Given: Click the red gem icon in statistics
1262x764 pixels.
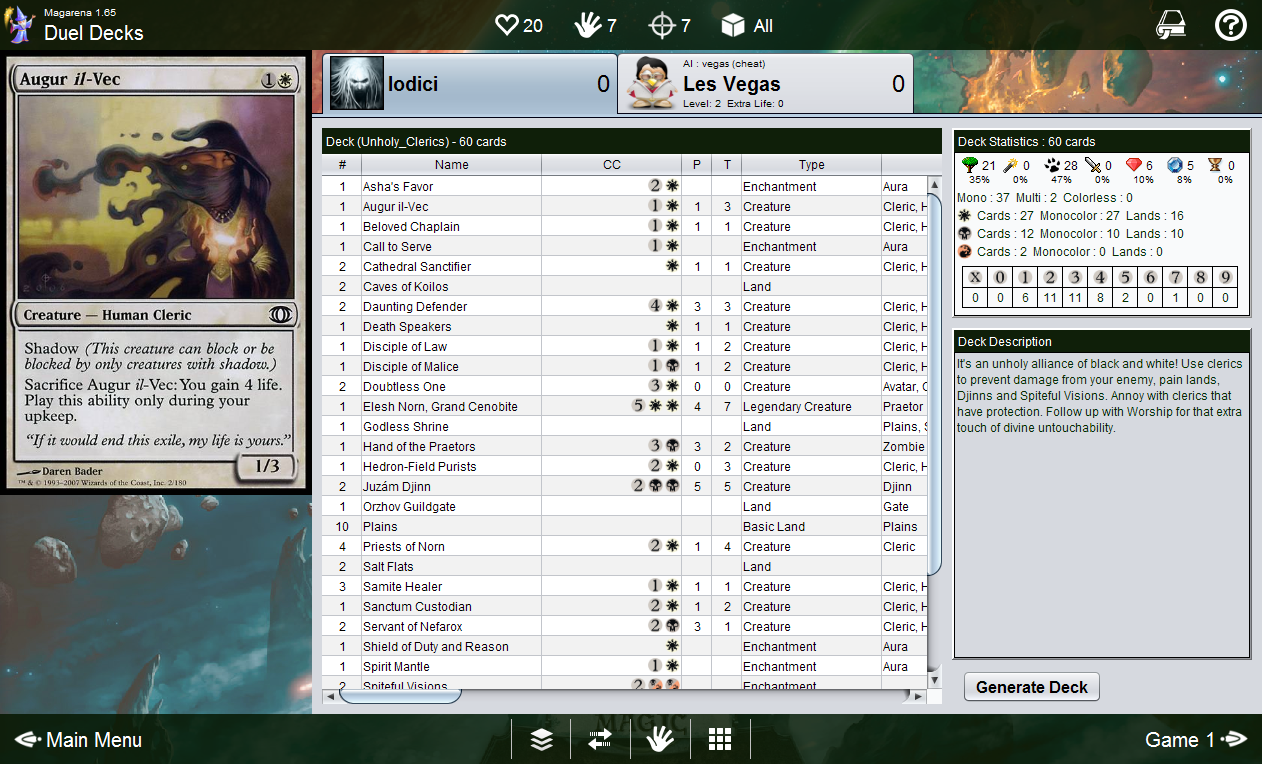Looking at the screenshot, I should [x=1133, y=165].
